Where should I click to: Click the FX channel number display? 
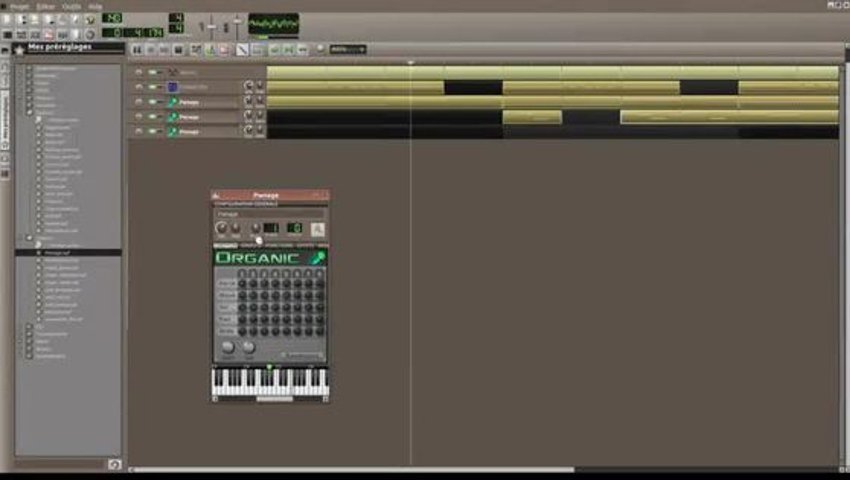(x=295, y=228)
